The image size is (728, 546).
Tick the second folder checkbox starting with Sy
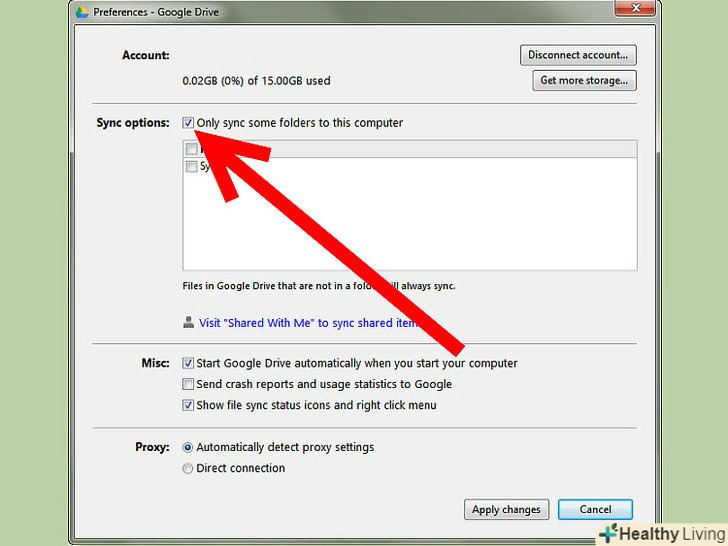(191, 166)
